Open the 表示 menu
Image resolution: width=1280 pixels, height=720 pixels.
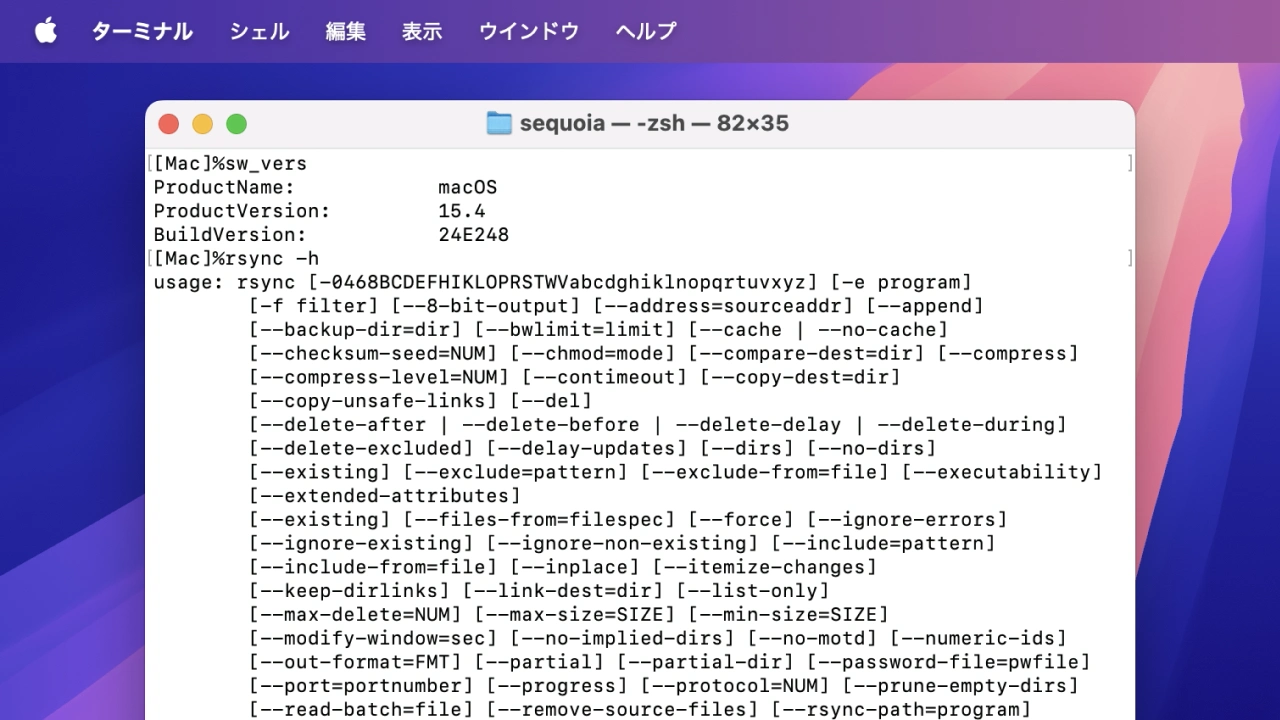point(421,31)
